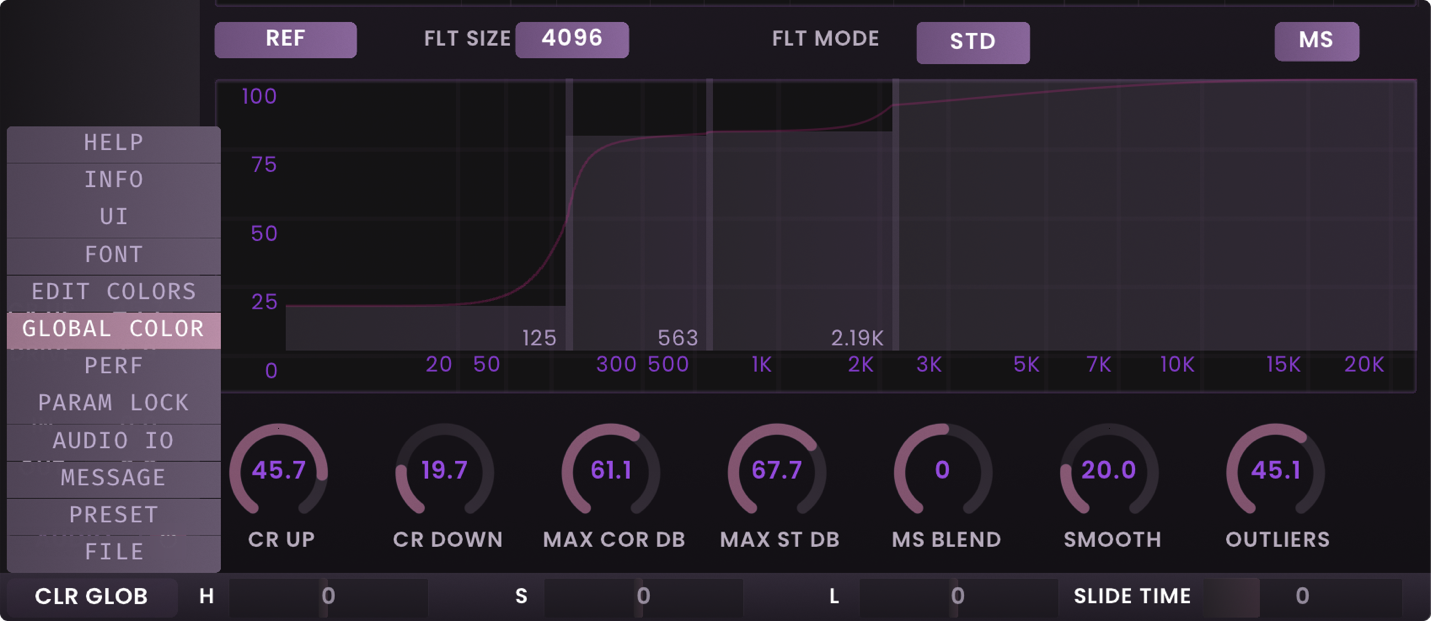This screenshot has height=621, width=1431.
Task: Click the MAX COR DB knob
Action: click(x=611, y=471)
